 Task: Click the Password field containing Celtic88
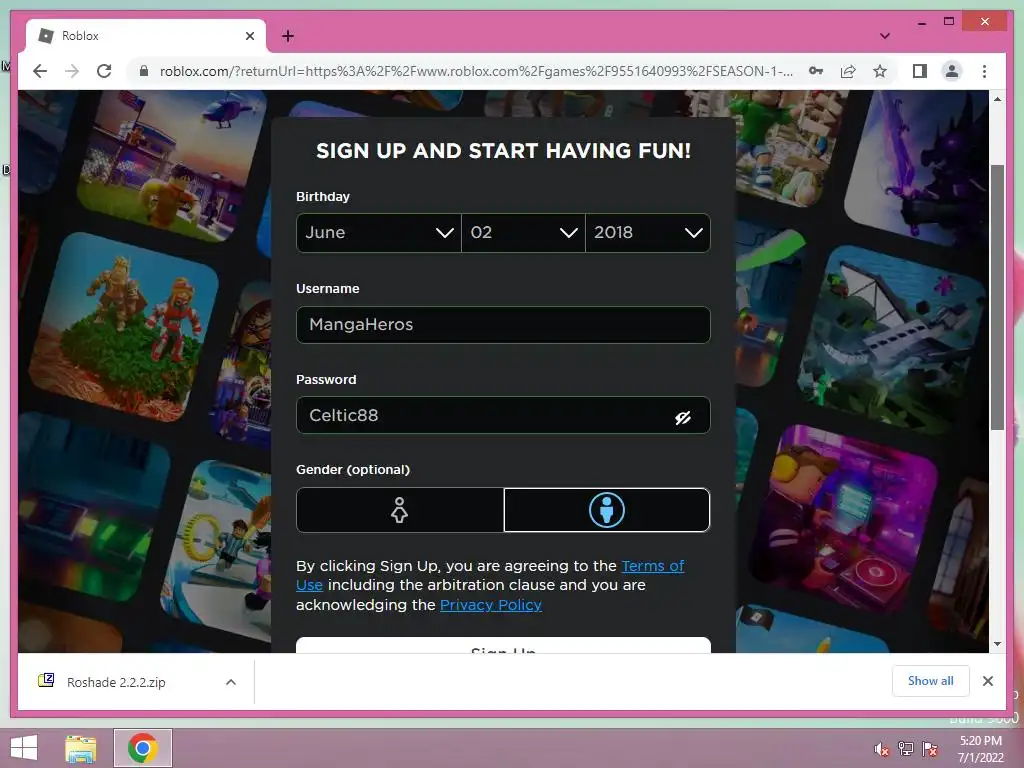pyautogui.click(x=503, y=415)
